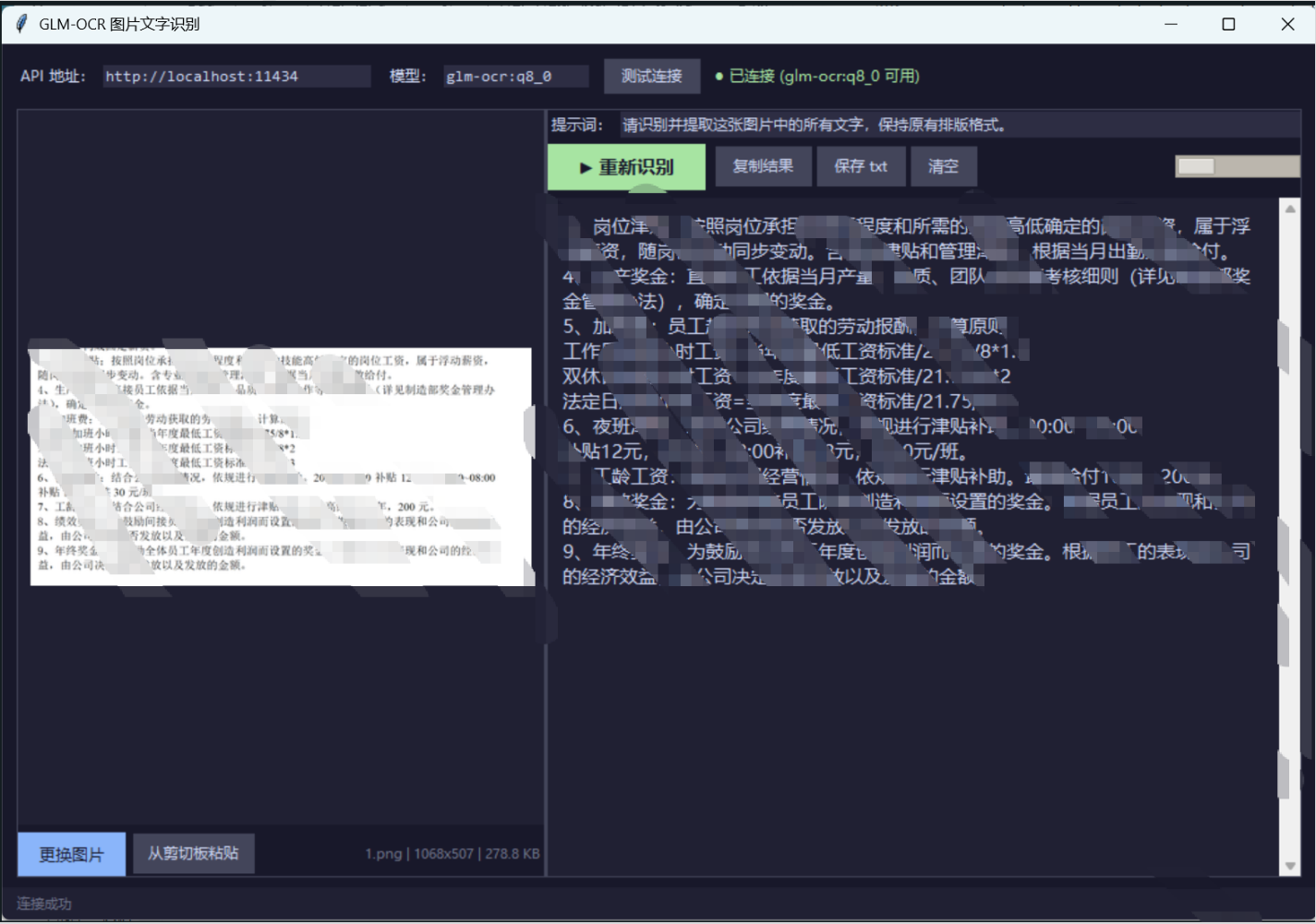The width and height of the screenshot is (1316, 924).
Task: Click the scroll-up arrow of result panel
Action: tap(1290, 210)
